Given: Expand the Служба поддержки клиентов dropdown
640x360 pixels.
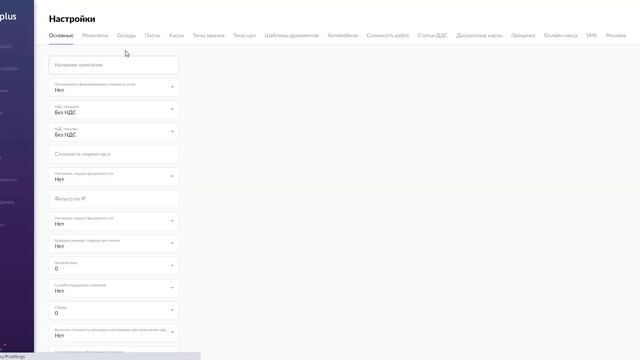Looking at the screenshot, I should (x=114, y=288).
